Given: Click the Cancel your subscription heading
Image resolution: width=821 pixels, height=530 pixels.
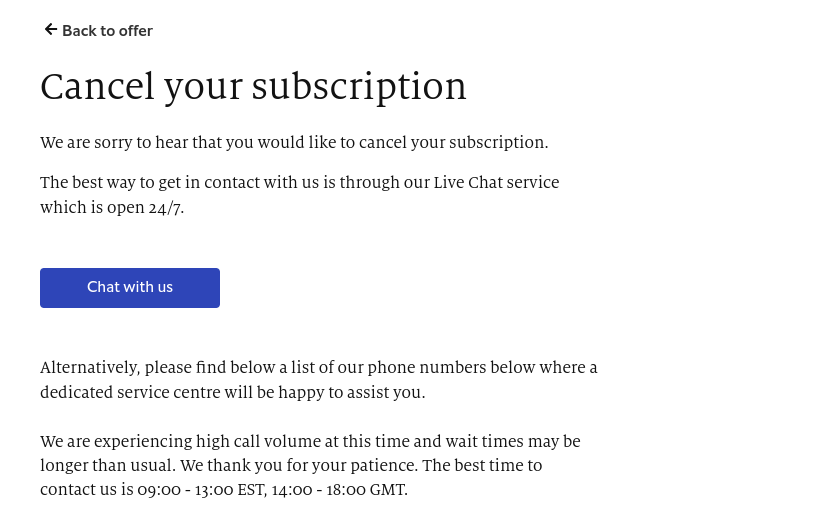Looking at the screenshot, I should 253,87.
